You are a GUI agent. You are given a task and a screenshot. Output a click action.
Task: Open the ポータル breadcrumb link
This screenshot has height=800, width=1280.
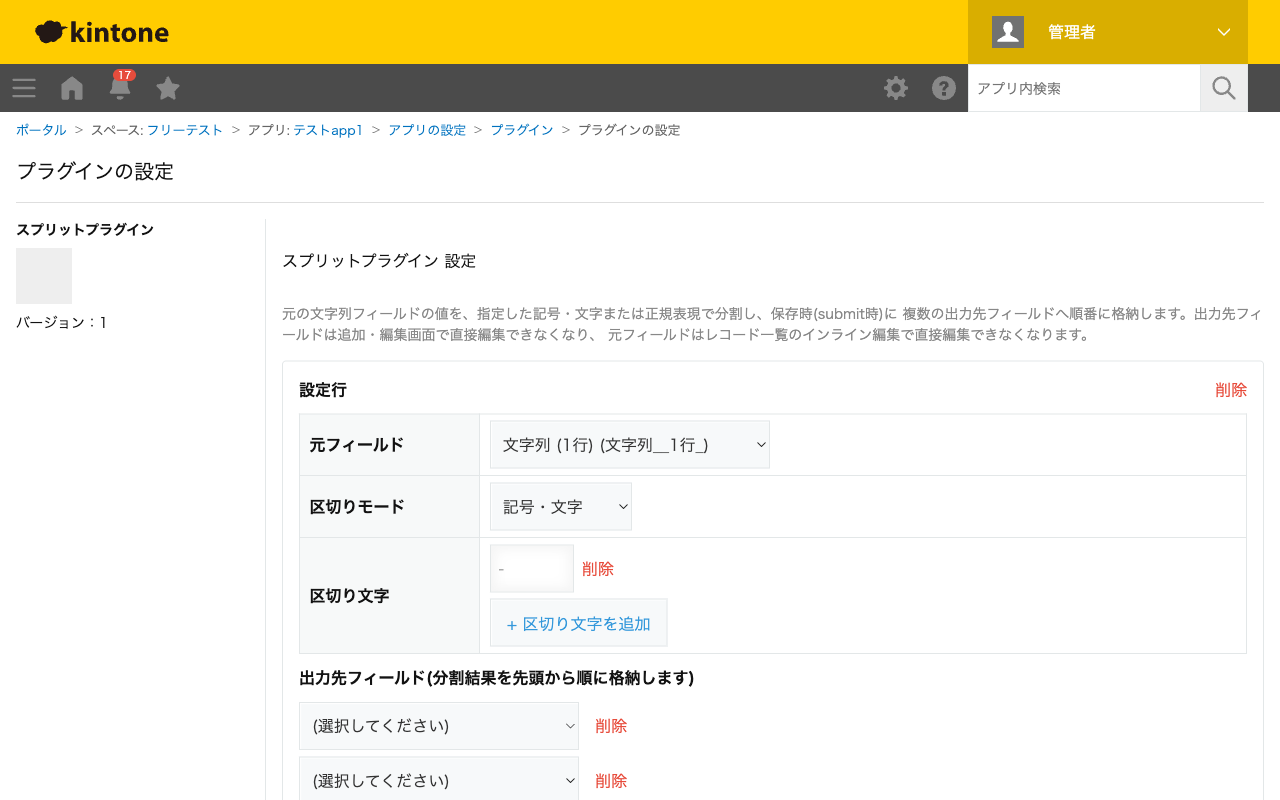[41, 130]
